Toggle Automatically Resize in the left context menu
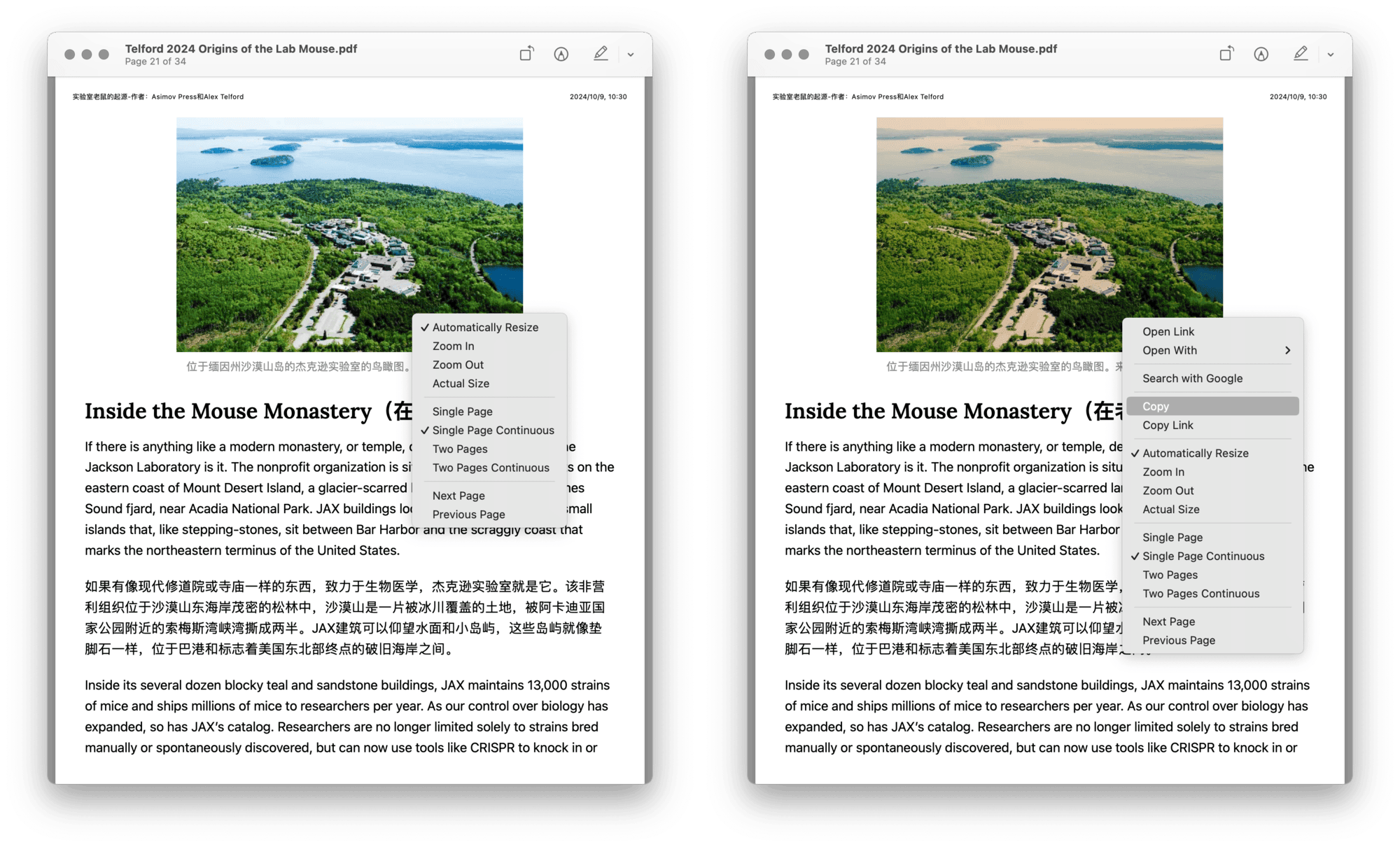 click(x=489, y=327)
